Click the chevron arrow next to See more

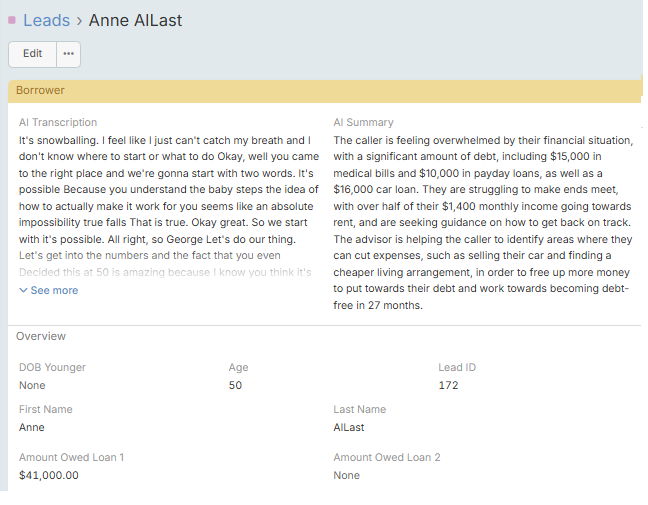pos(23,291)
